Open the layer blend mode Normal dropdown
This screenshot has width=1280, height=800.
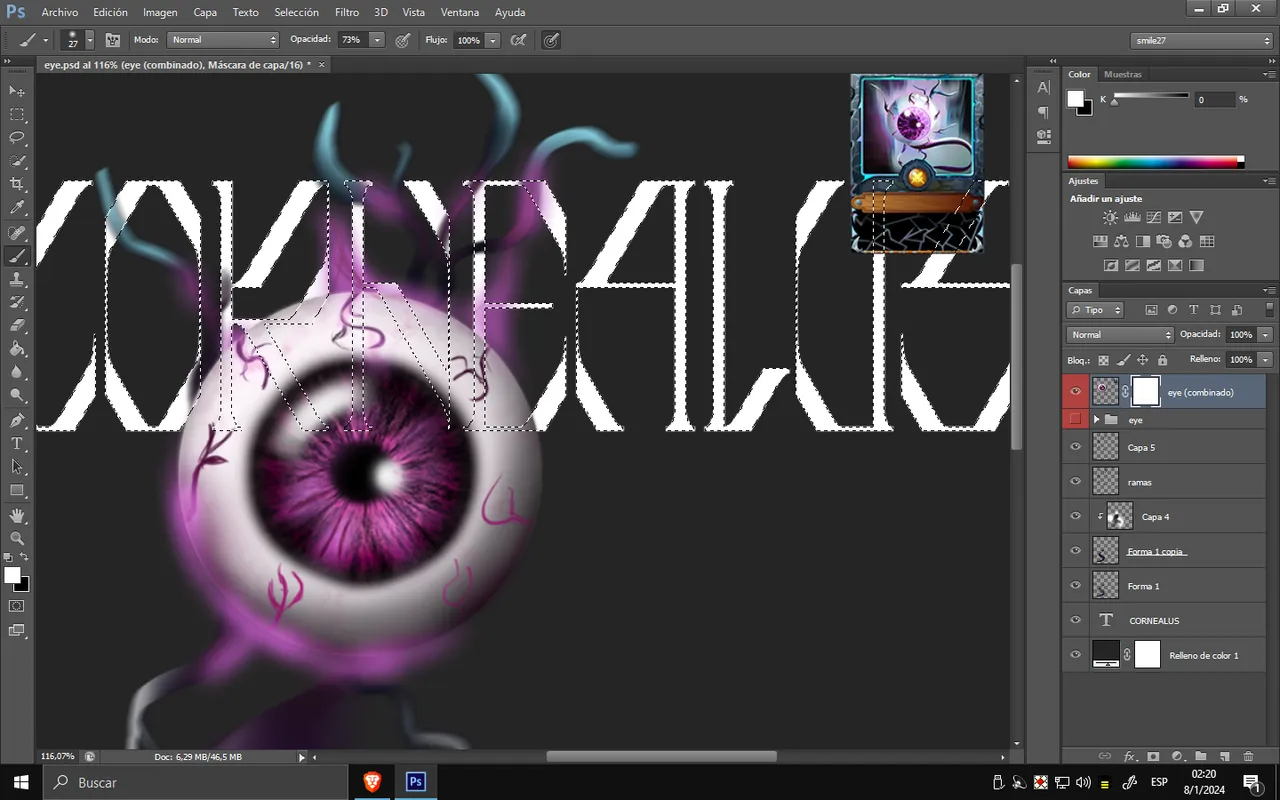tap(1120, 335)
